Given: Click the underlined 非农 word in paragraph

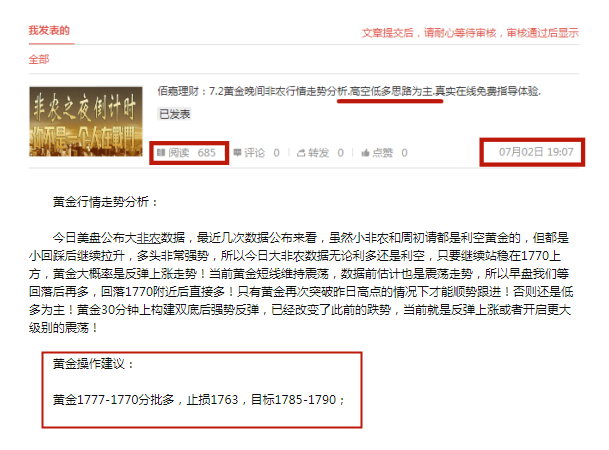Looking at the screenshot, I should tap(148, 238).
